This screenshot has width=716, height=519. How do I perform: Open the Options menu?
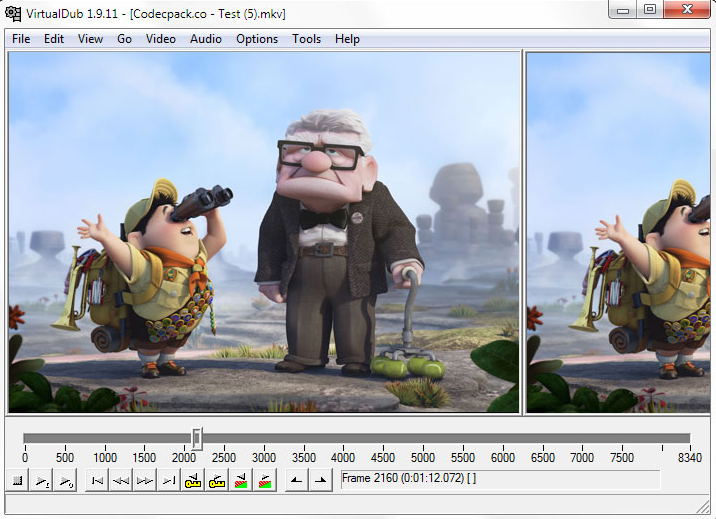coord(257,39)
